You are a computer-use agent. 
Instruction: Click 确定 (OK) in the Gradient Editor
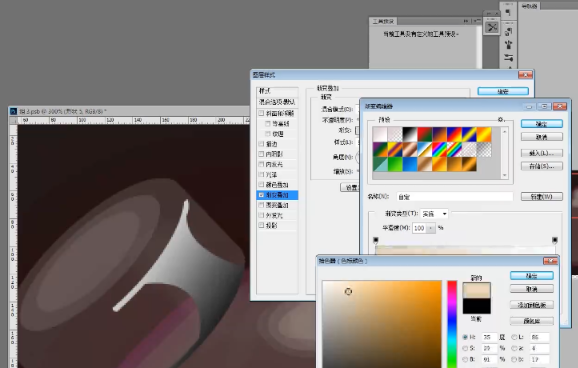click(x=542, y=124)
